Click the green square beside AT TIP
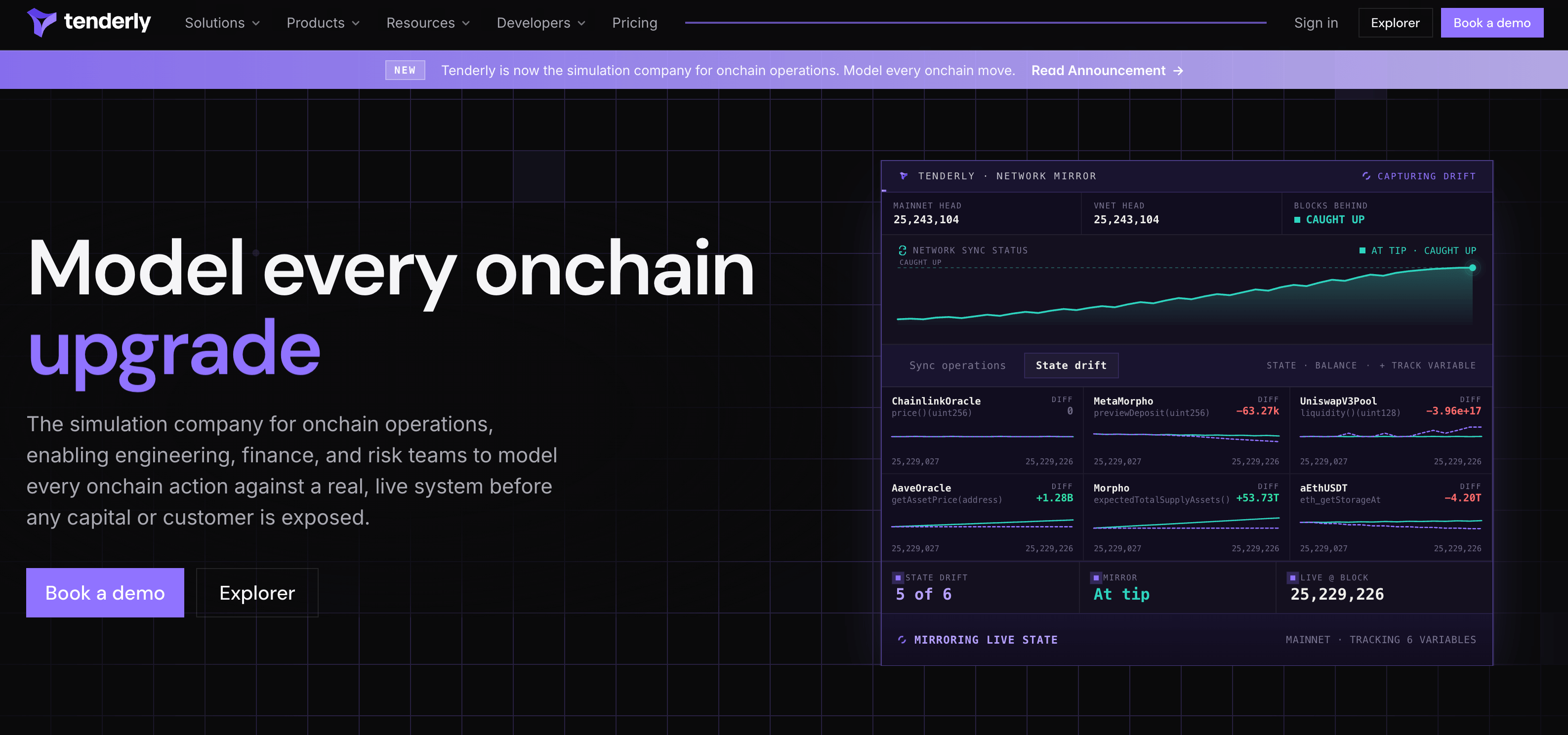The image size is (1568, 735). [x=1362, y=250]
